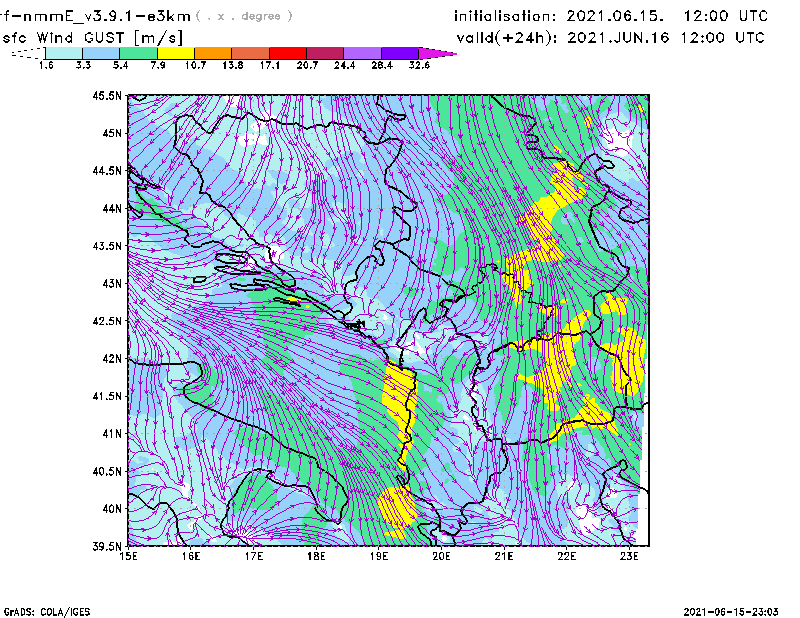Click the 22E longitude label
800x618 pixels.
pyautogui.click(x=566, y=556)
